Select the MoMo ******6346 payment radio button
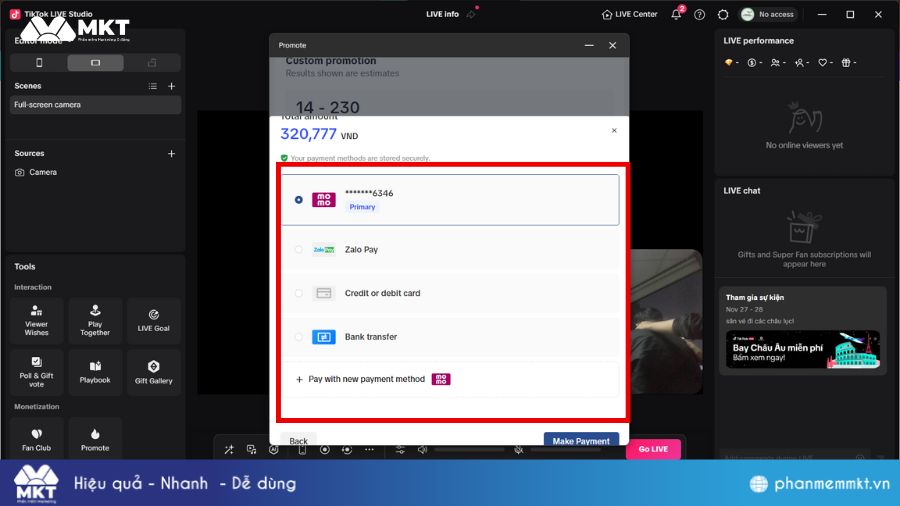 coord(298,200)
